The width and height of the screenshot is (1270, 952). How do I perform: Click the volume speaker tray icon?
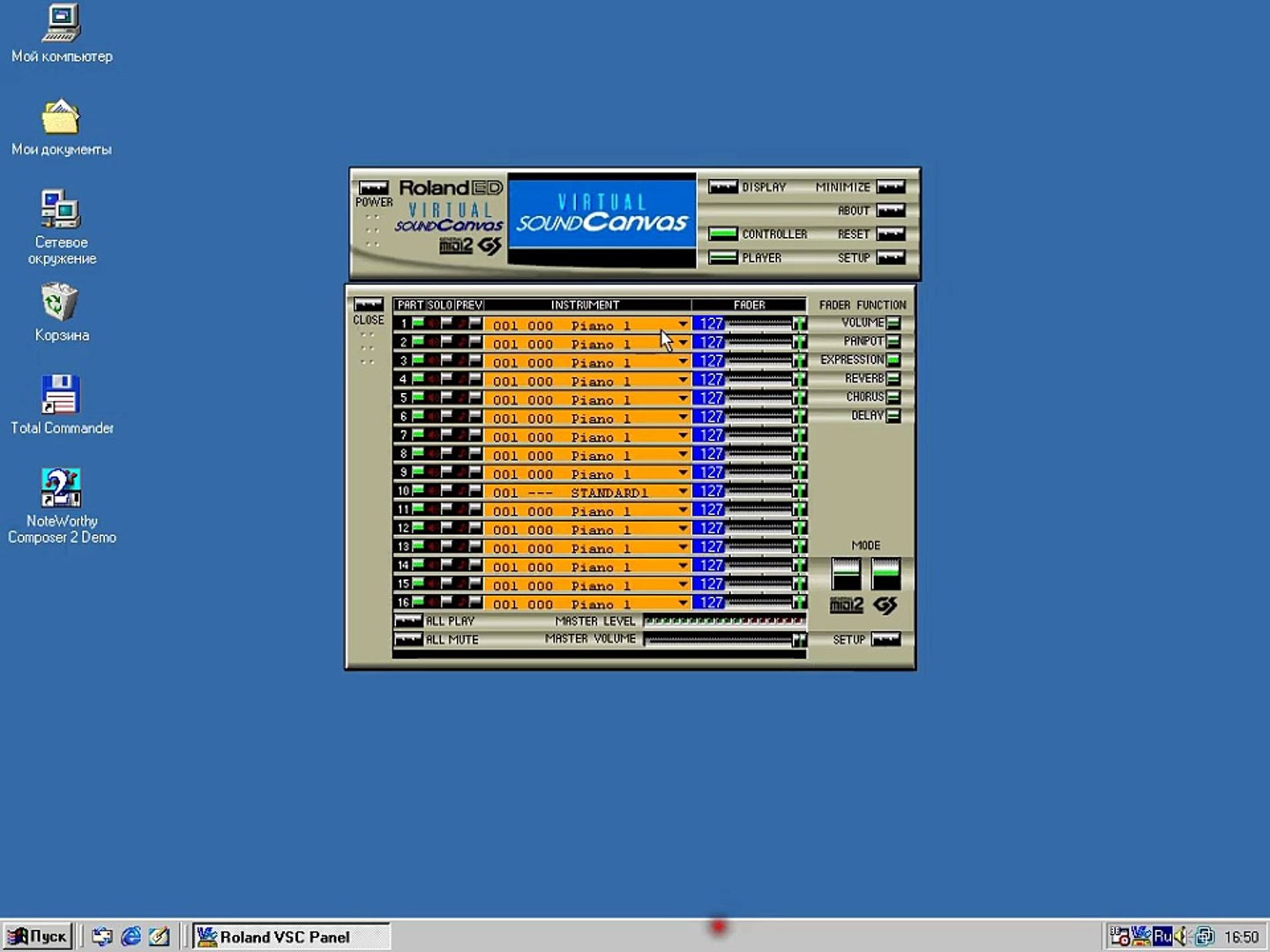pos(1182,936)
